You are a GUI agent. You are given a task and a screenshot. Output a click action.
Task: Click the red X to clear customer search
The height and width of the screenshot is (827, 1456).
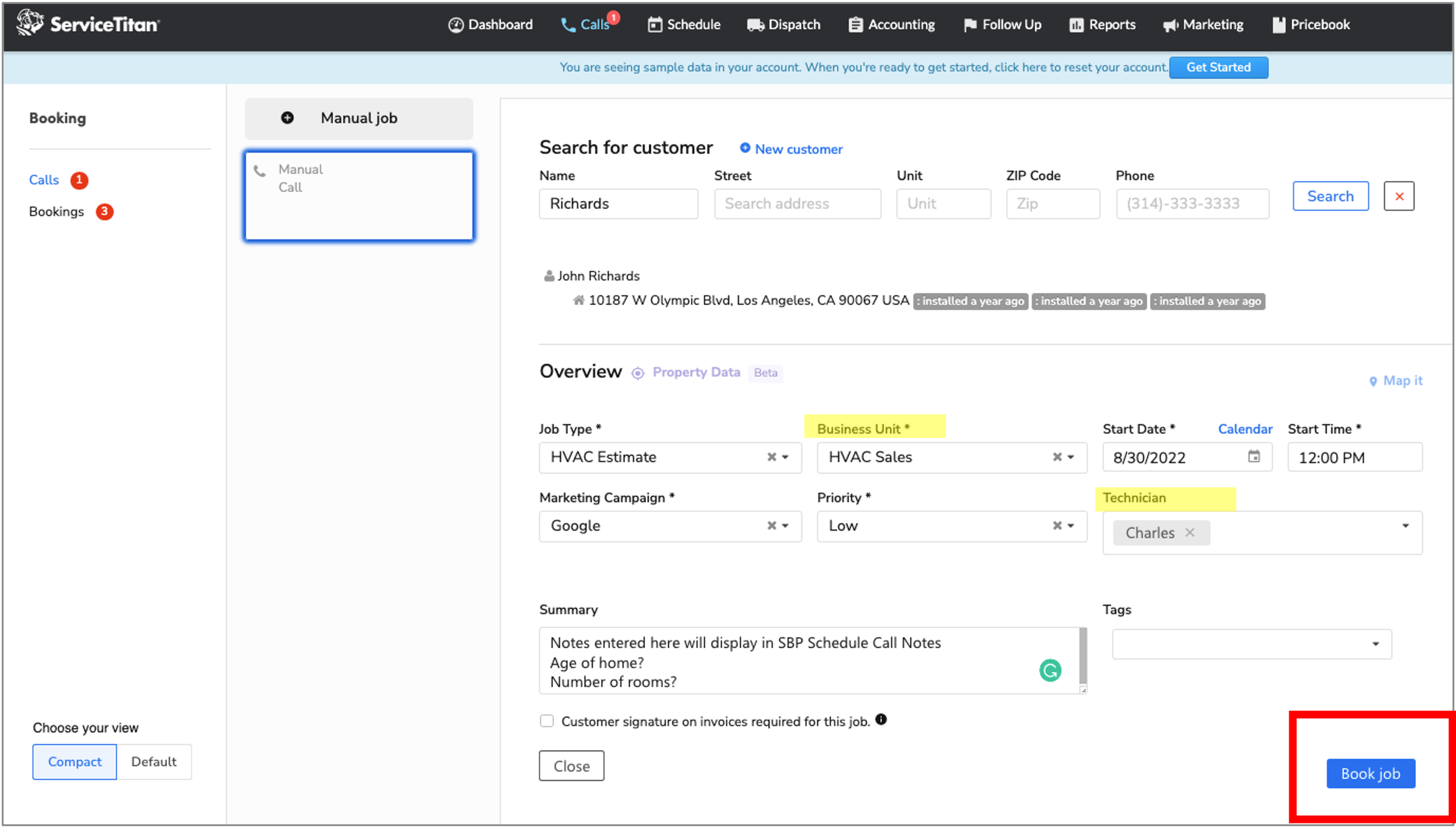point(1399,196)
